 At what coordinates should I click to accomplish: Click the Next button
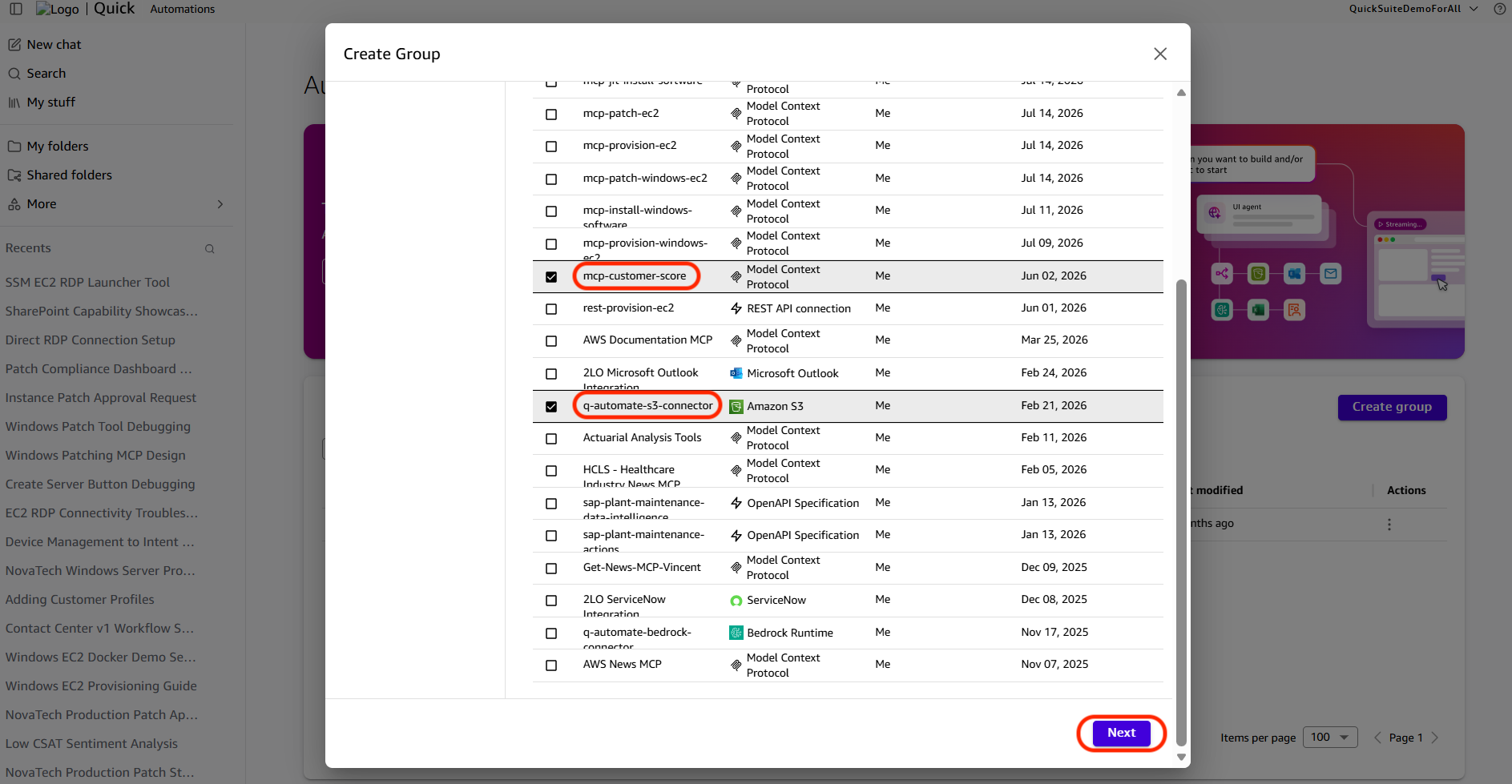[x=1122, y=733]
